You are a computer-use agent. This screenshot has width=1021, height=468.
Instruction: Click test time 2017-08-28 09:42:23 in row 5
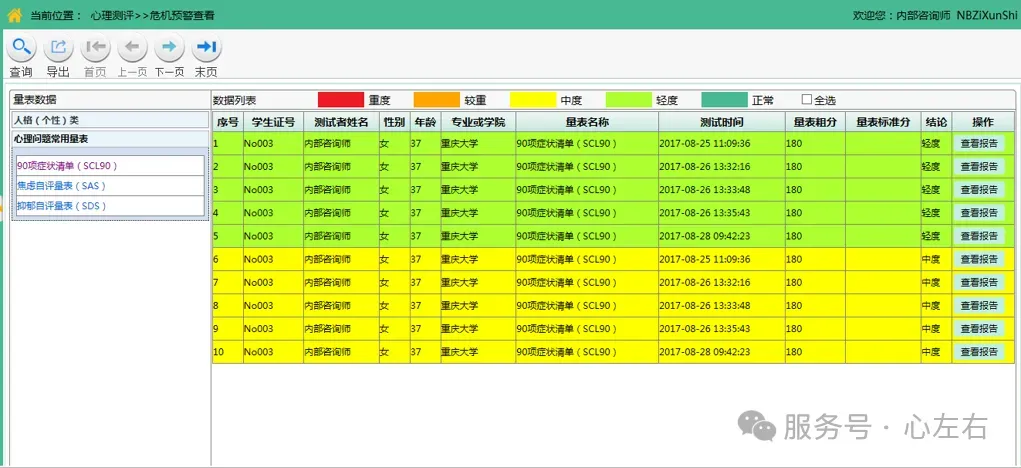tap(705, 236)
